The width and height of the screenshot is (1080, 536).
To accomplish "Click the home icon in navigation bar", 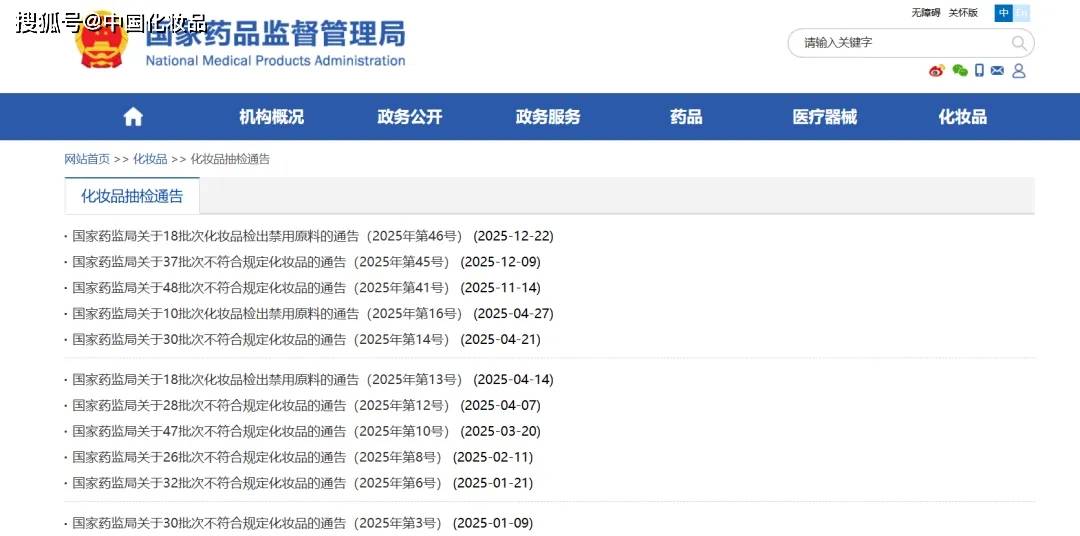I will click(133, 117).
